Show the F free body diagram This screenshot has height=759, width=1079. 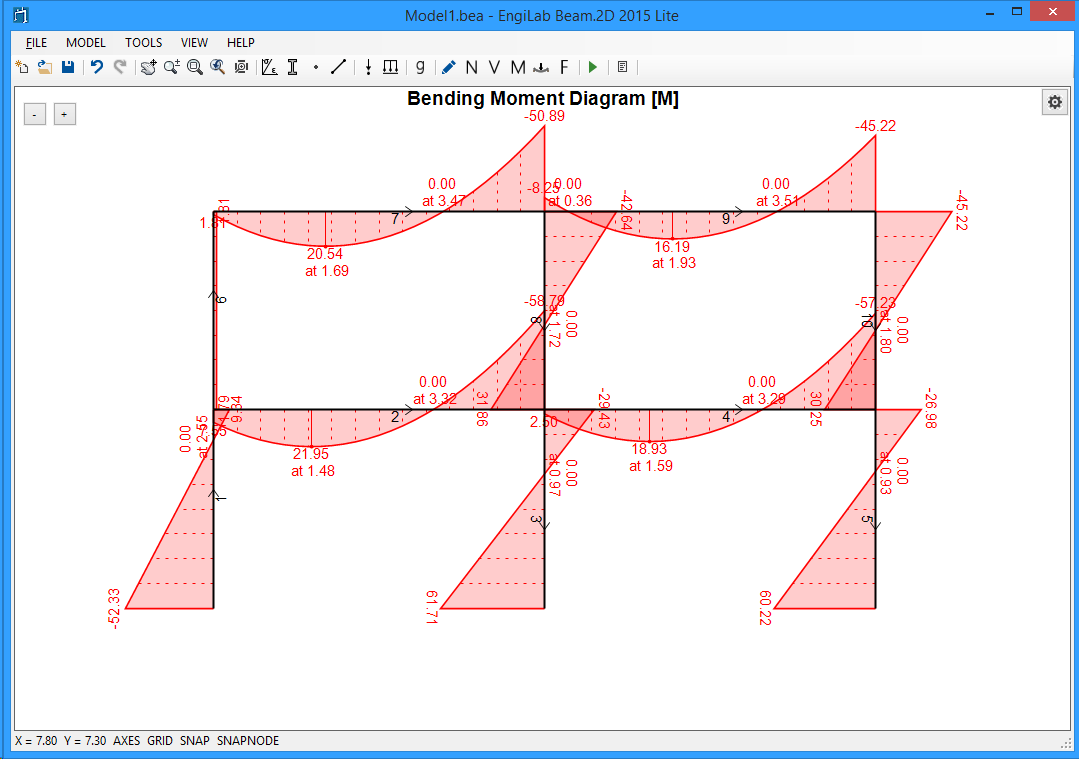point(564,67)
